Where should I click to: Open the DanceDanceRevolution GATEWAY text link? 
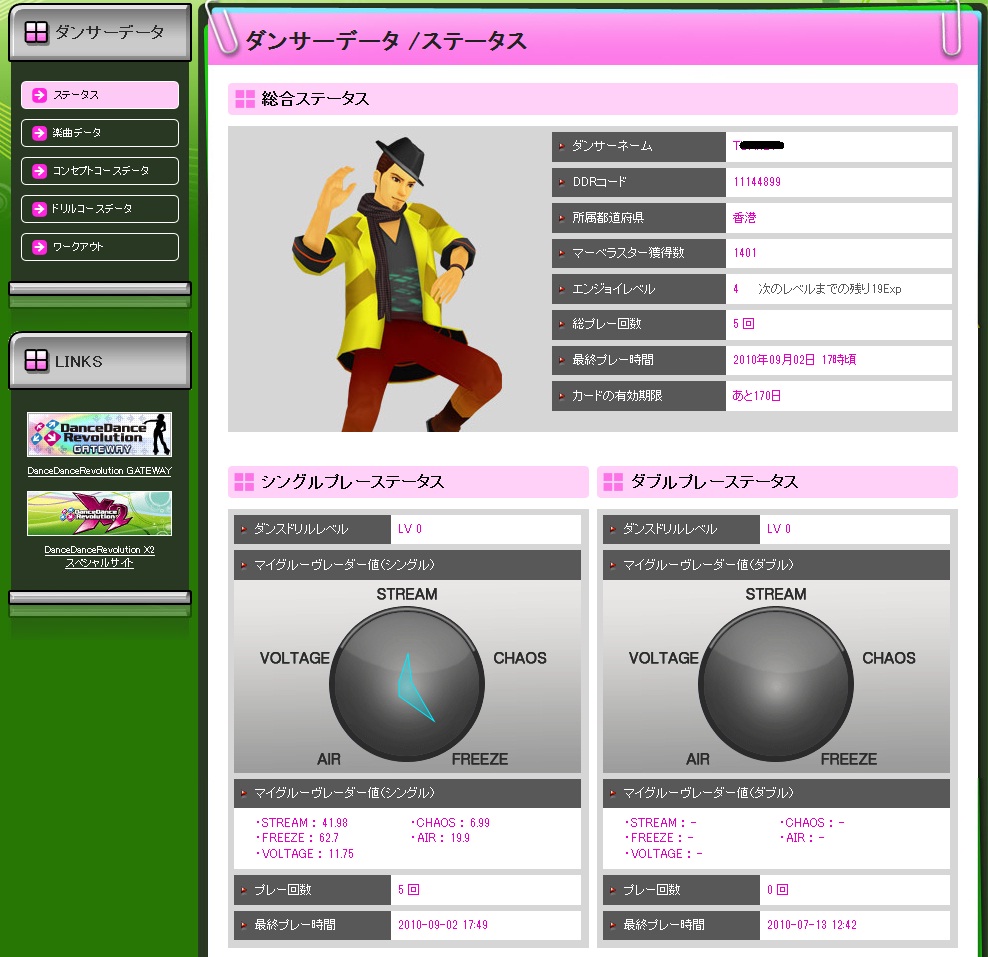99,471
